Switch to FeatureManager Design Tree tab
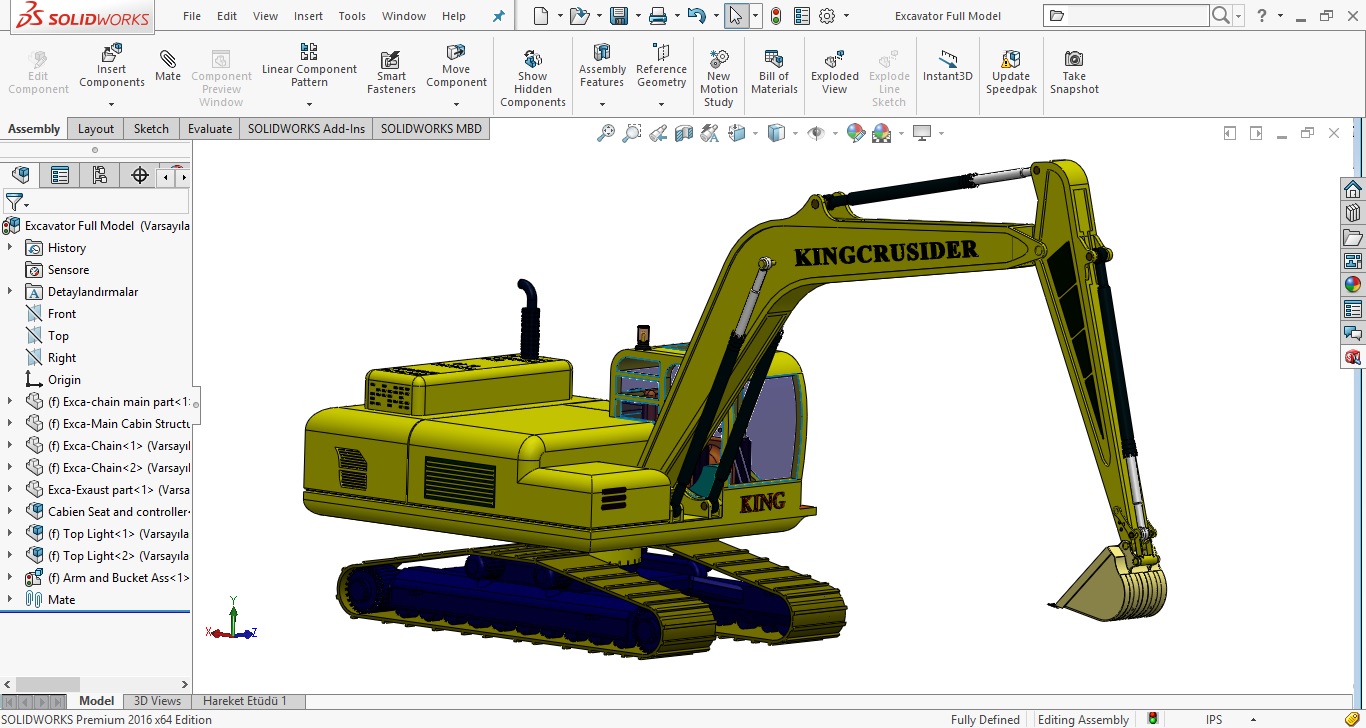This screenshot has height=728, width=1366. pos(21,176)
